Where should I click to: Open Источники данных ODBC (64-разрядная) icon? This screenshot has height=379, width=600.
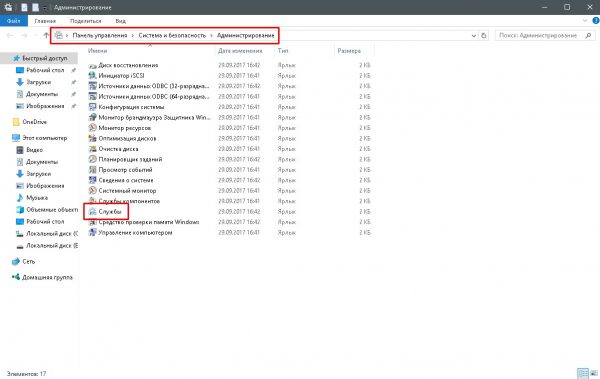pyautogui.click(x=93, y=96)
